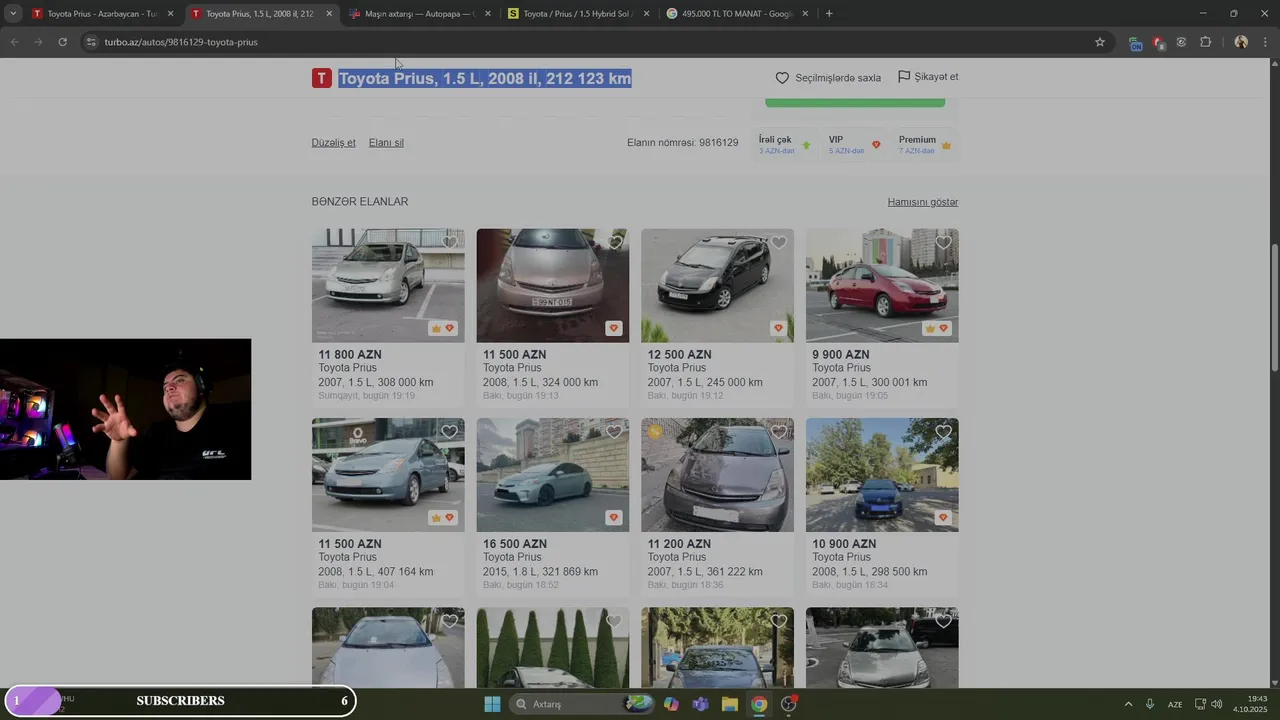This screenshot has height=720, width=1280.
Task: Click Hamısını göstər link
Action: click(x=923, y=202)
